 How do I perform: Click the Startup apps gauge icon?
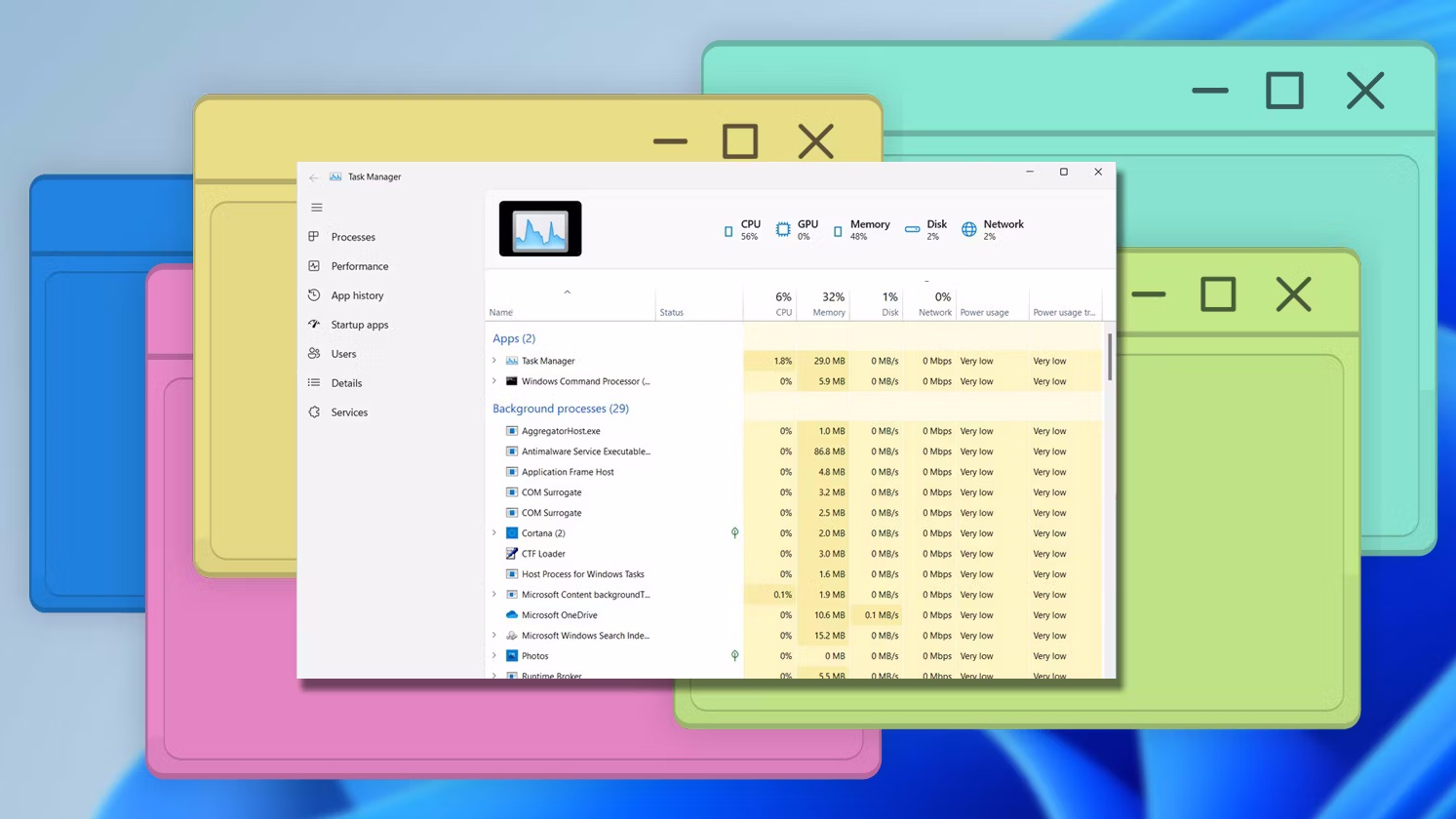point(314,325)
